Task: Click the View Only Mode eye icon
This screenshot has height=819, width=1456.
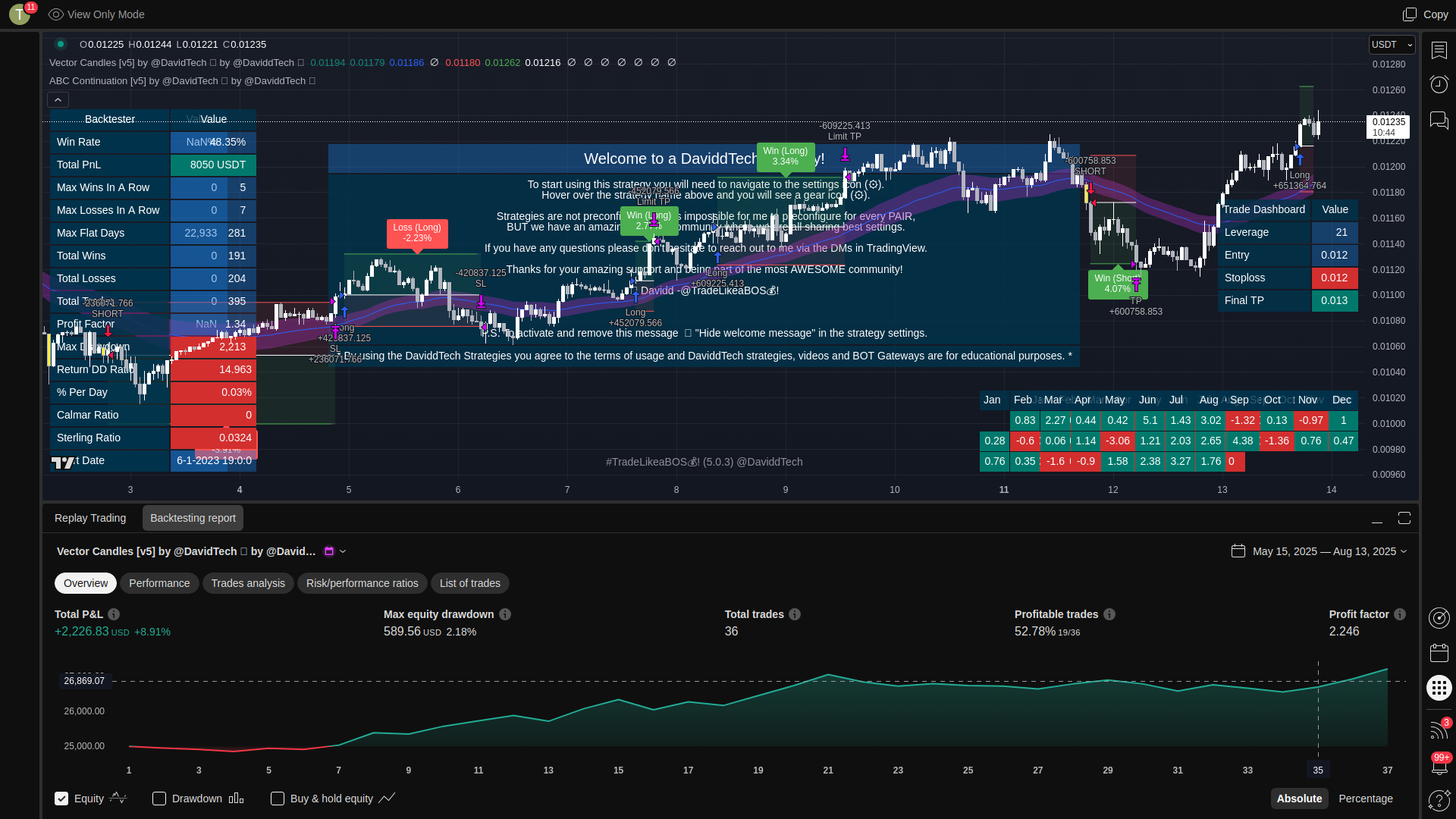Action: point(55,14)
